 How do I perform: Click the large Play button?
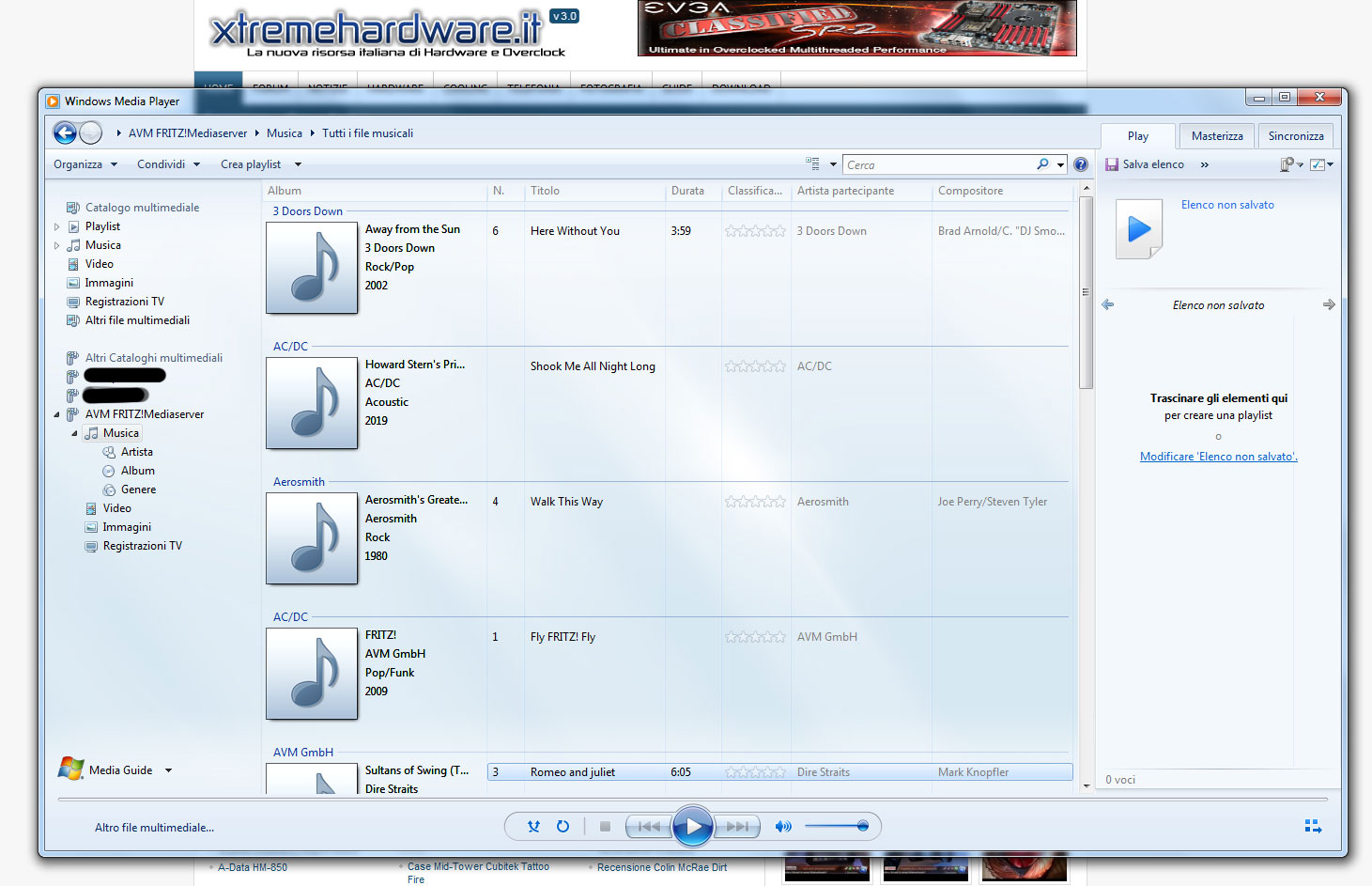click(x=692, y=827)
